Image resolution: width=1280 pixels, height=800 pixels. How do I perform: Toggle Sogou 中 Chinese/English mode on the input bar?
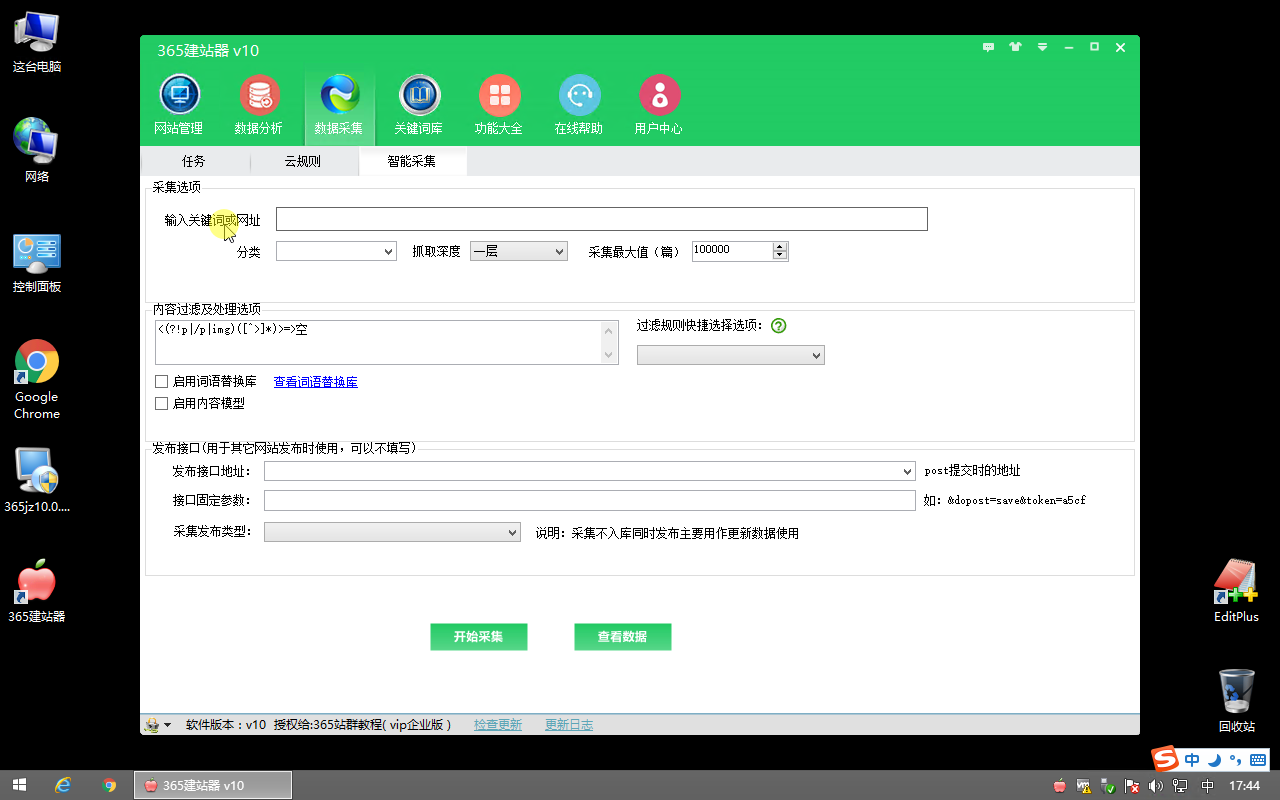pos(1193,759)
